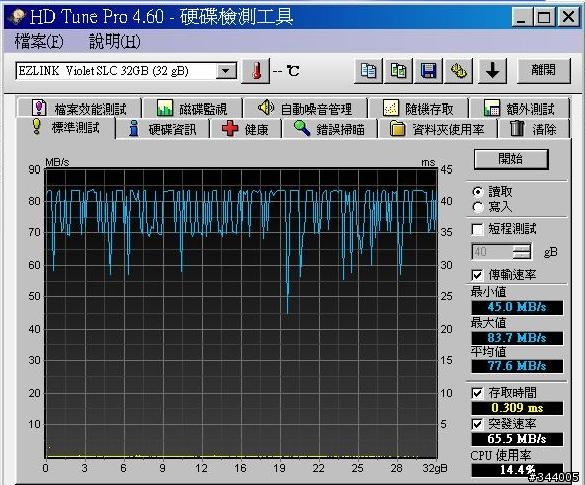585x485 pixels.
Task: Expand the EZLINK drive selection dropdown
Action: pos(226,71)
